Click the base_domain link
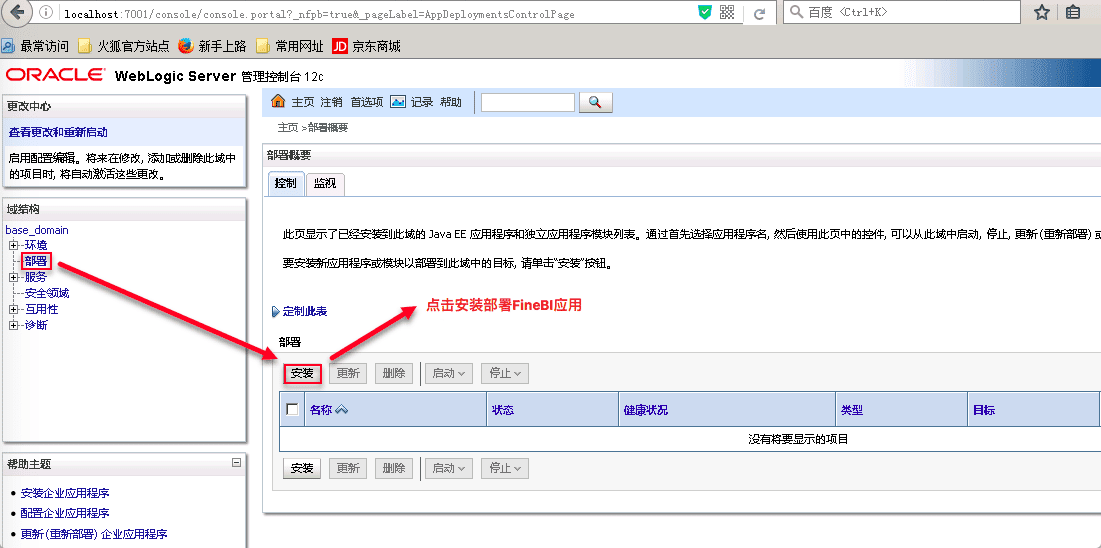Screen dimensions: 1101x548 click(37, 230)
